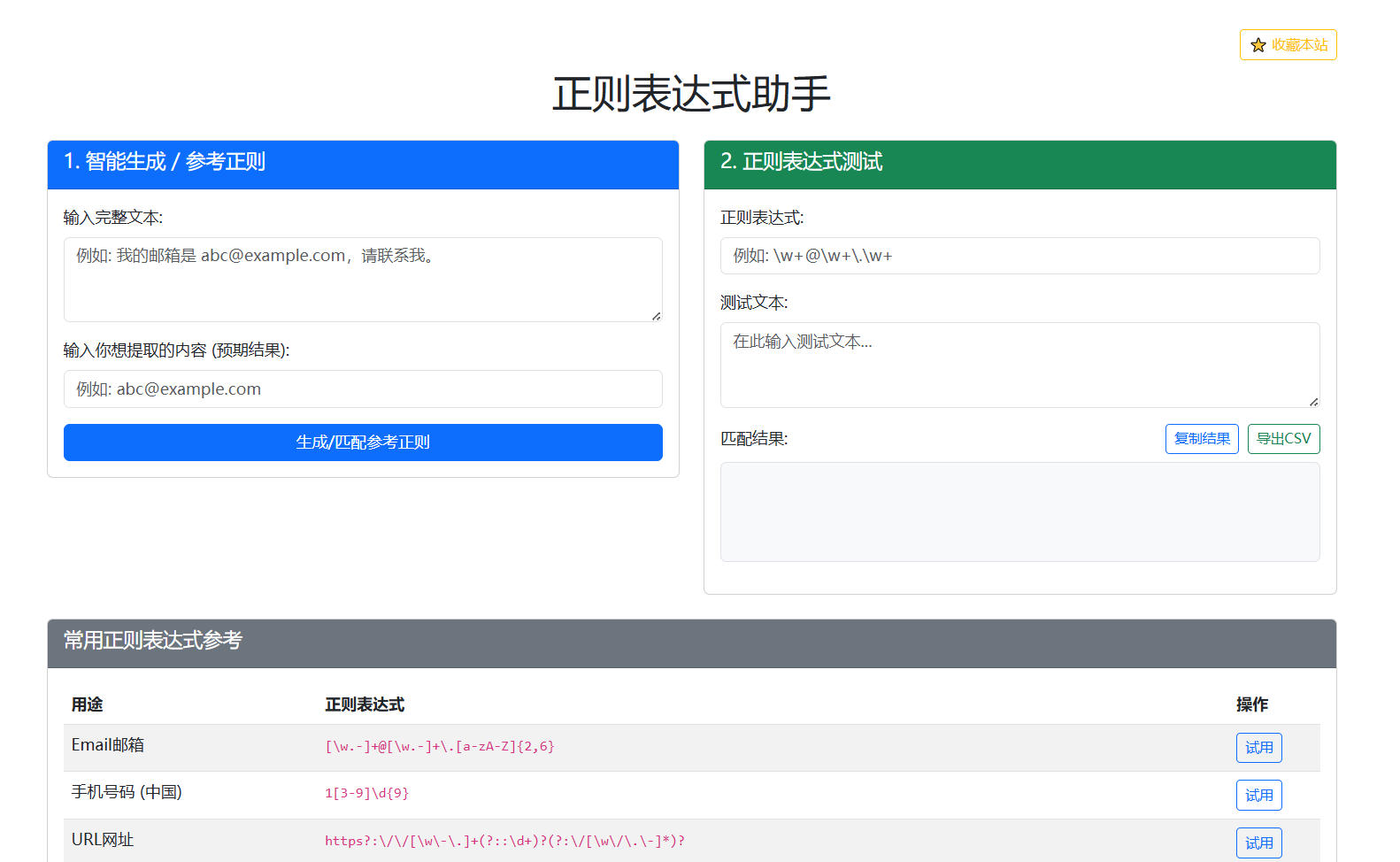
Task: Click the 预期结果 extraction content field
Action: click(x=363, y=389)
